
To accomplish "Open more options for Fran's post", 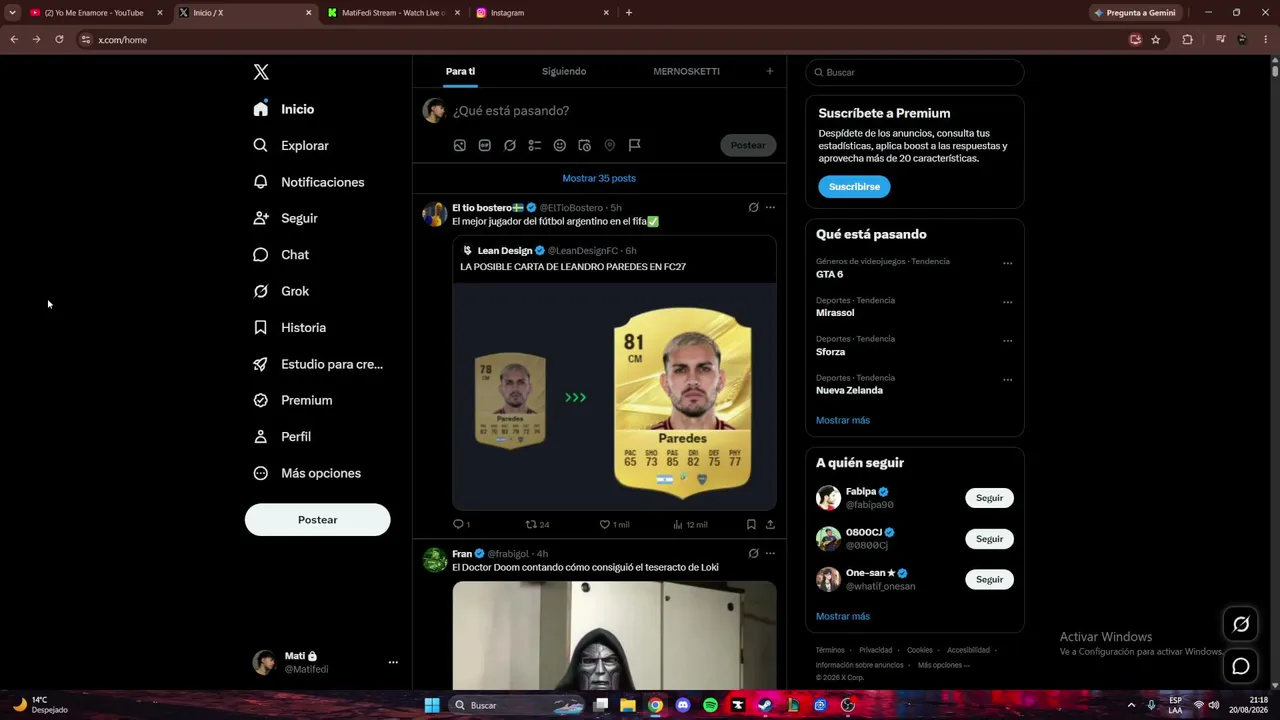I will (770, 553).
